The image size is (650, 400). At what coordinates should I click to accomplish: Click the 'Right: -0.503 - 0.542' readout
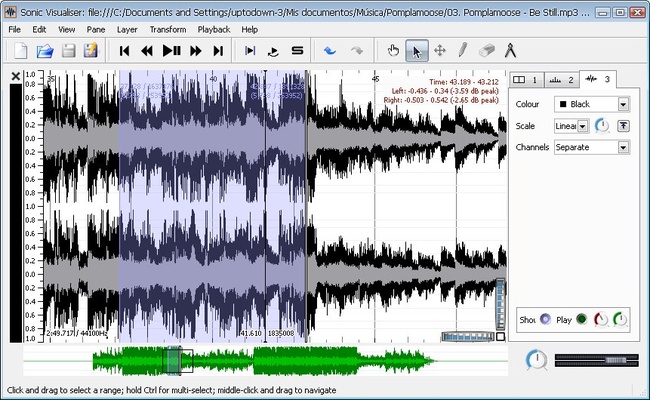point(441,100)
